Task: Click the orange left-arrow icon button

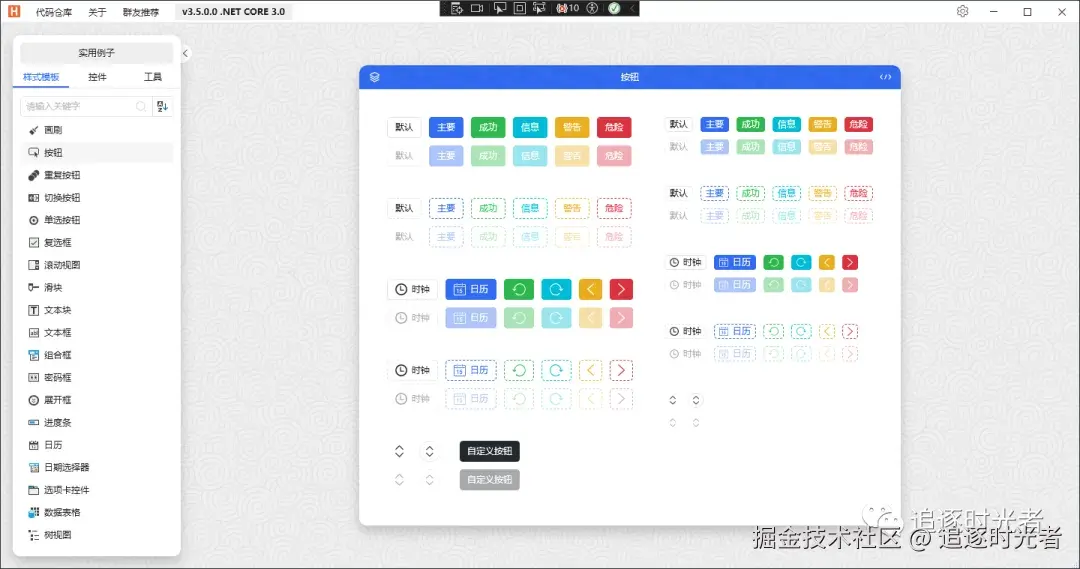Action: 590,289
